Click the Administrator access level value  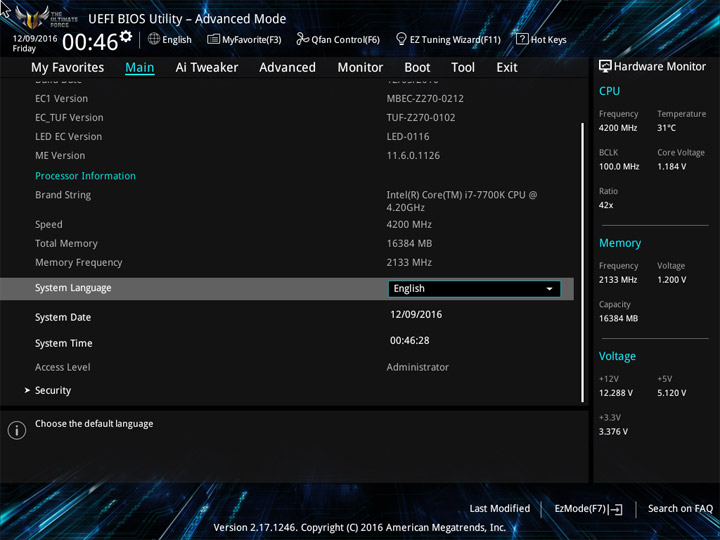pyautogui.click(x=418, y=367)
